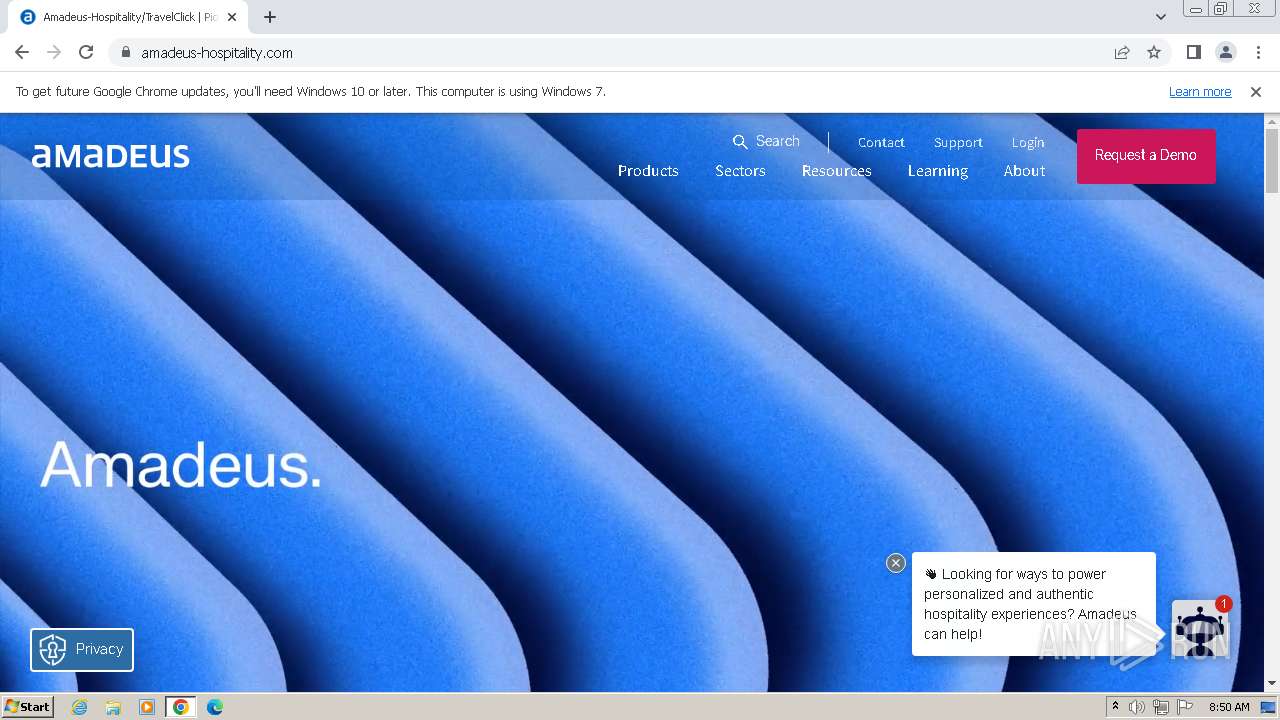The height and width of the screenshot is (720, 1280).
Task: Show hidden system tray icons
Action: (x=1115, y=707)
